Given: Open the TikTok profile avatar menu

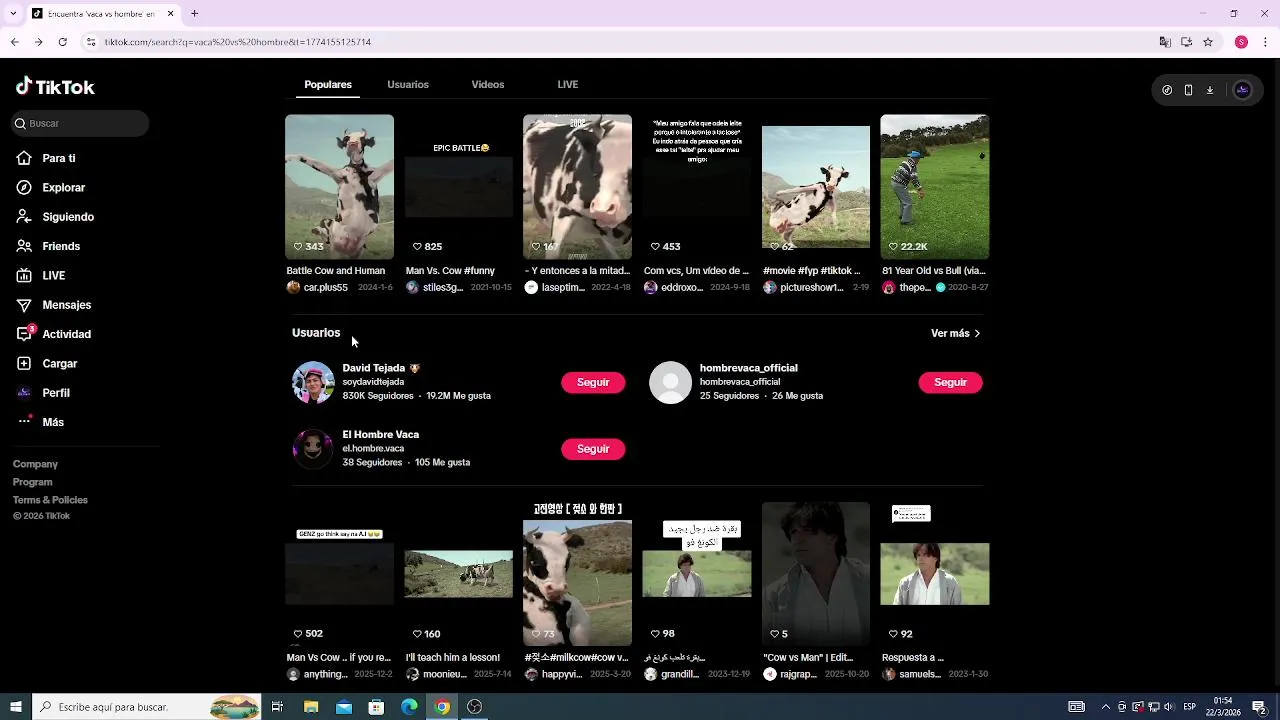Looking at the screenshot, I should tap(1242, 90).
